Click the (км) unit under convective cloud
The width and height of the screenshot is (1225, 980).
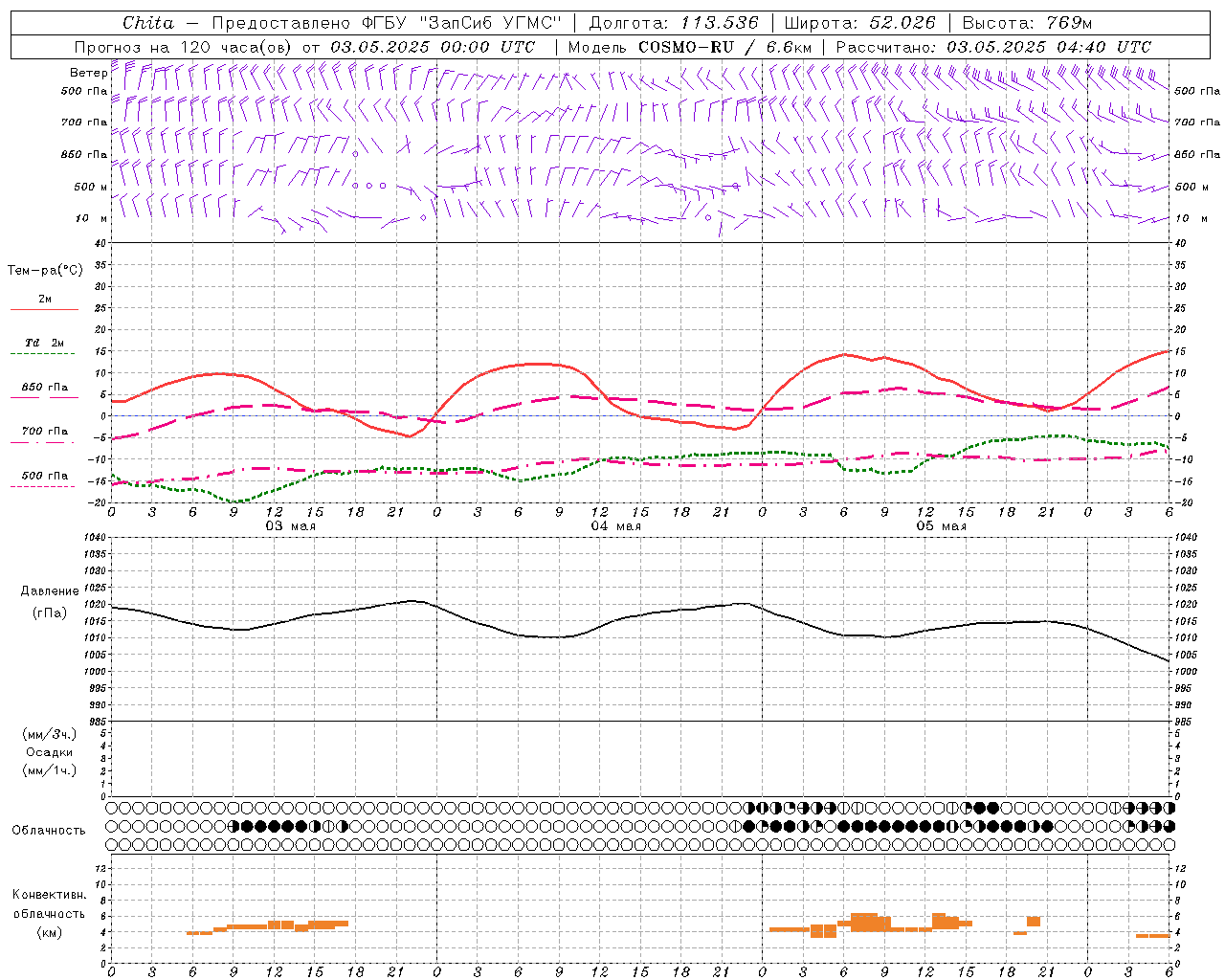49,932
